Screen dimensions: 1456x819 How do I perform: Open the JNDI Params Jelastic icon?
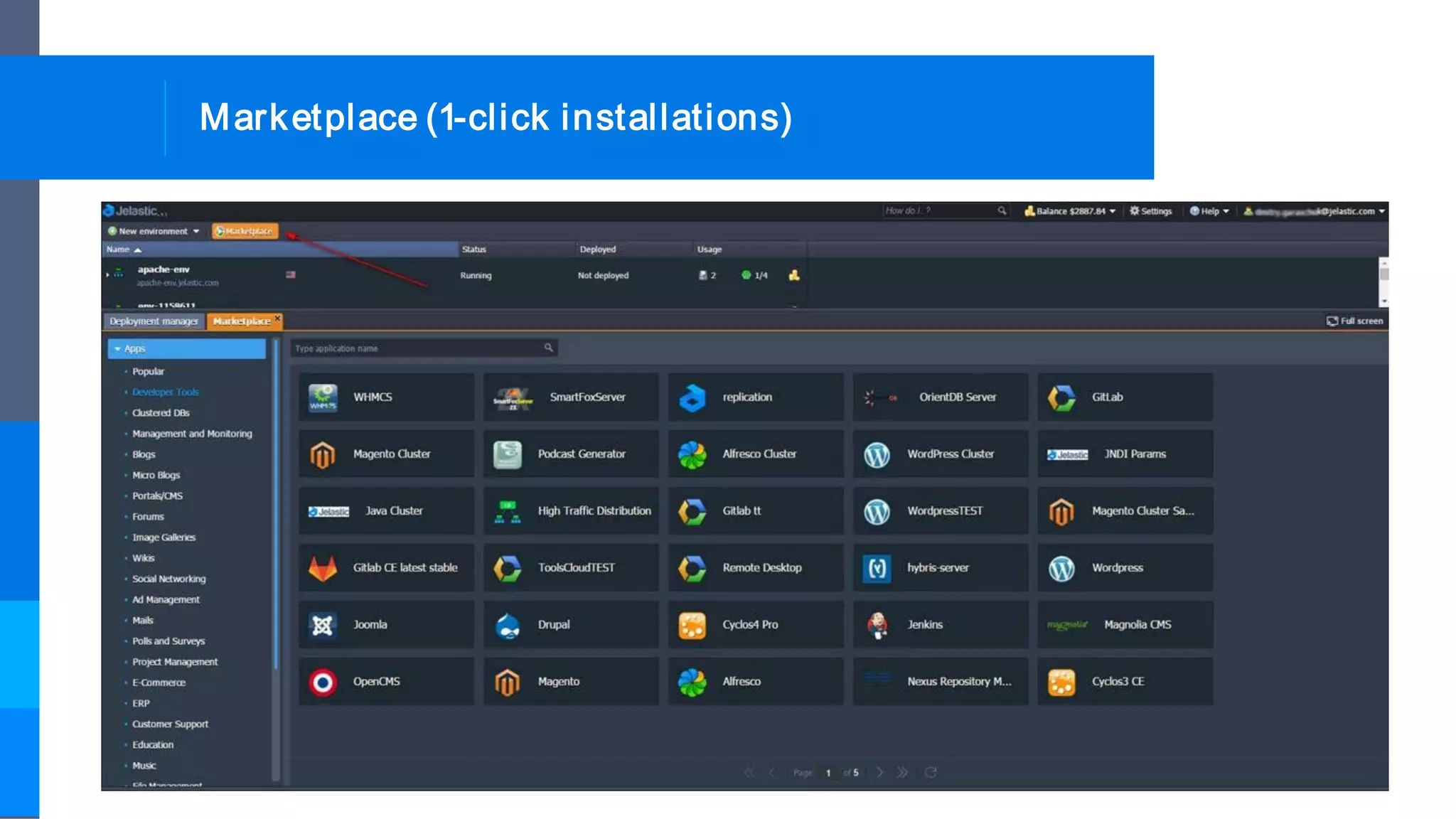click(1067, 454)
